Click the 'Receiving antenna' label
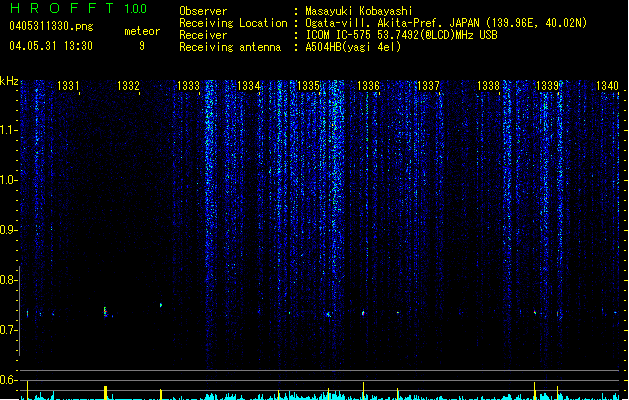This screenshot has width=629, height=400. pos(230,47)
